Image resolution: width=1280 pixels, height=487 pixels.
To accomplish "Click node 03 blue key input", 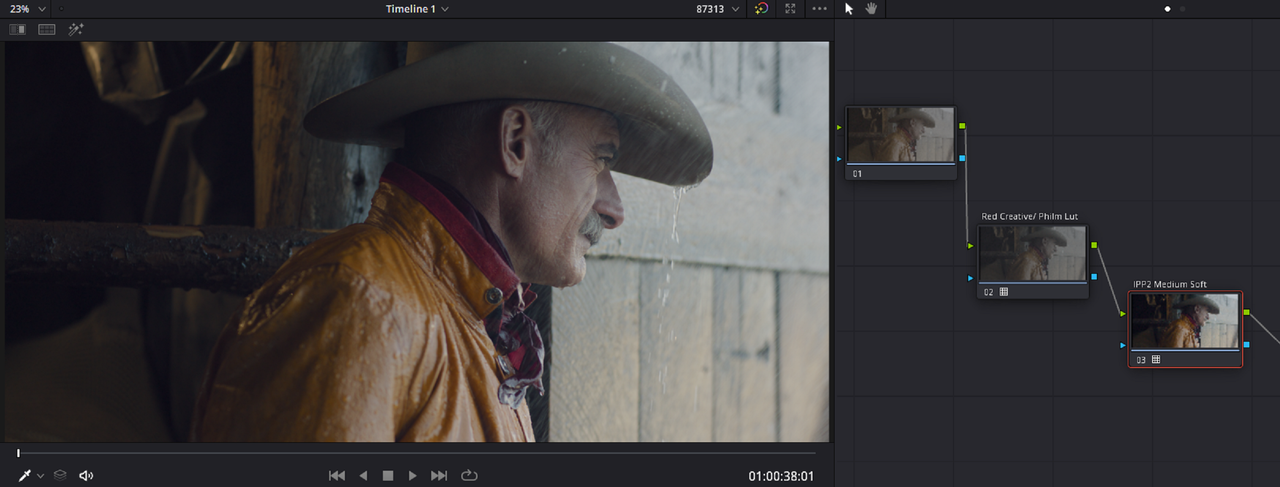I will pyautogui.click(x=1123, y=345).
